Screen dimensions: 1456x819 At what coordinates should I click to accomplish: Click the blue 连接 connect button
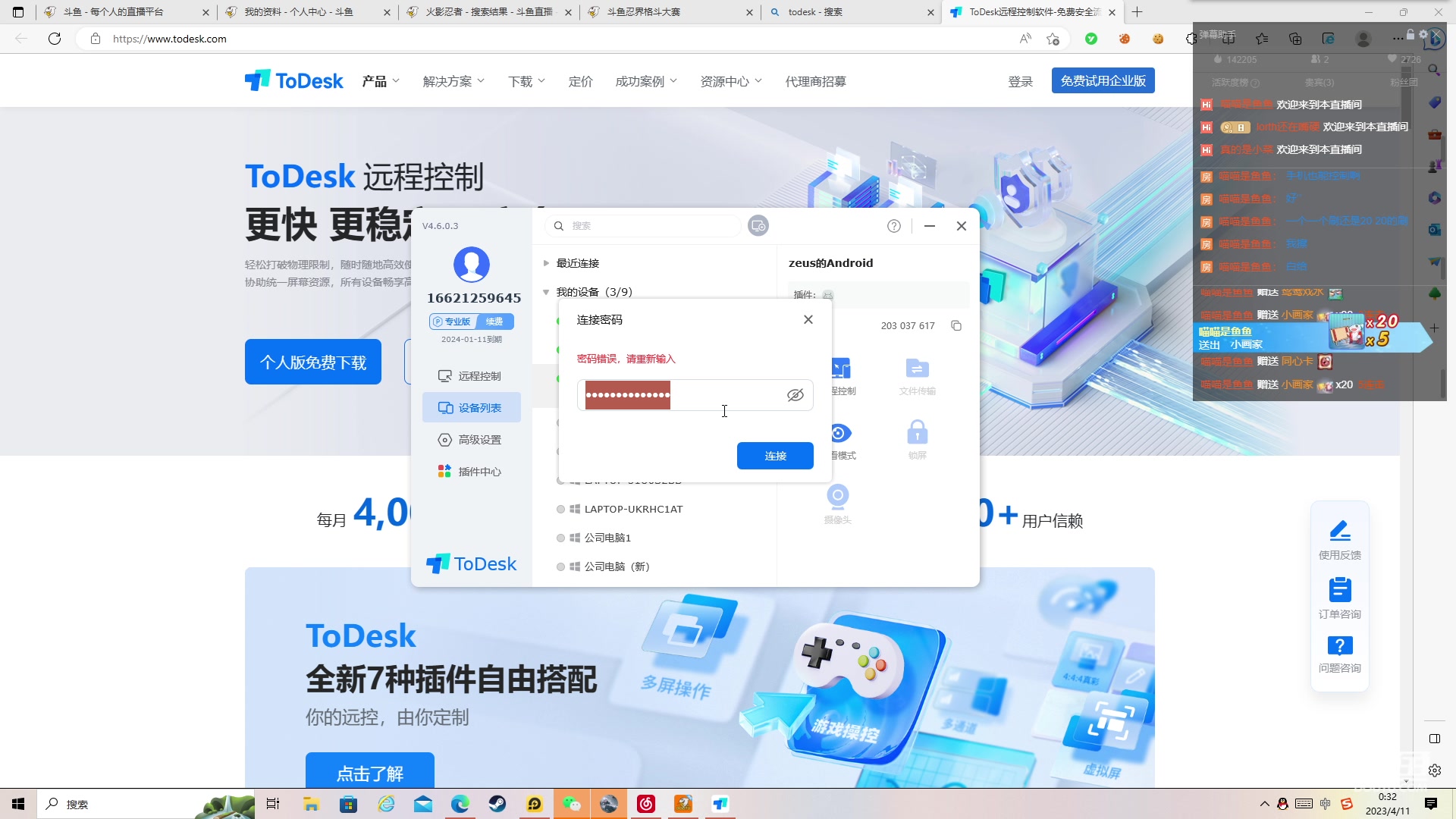click(x=775, y=456)
